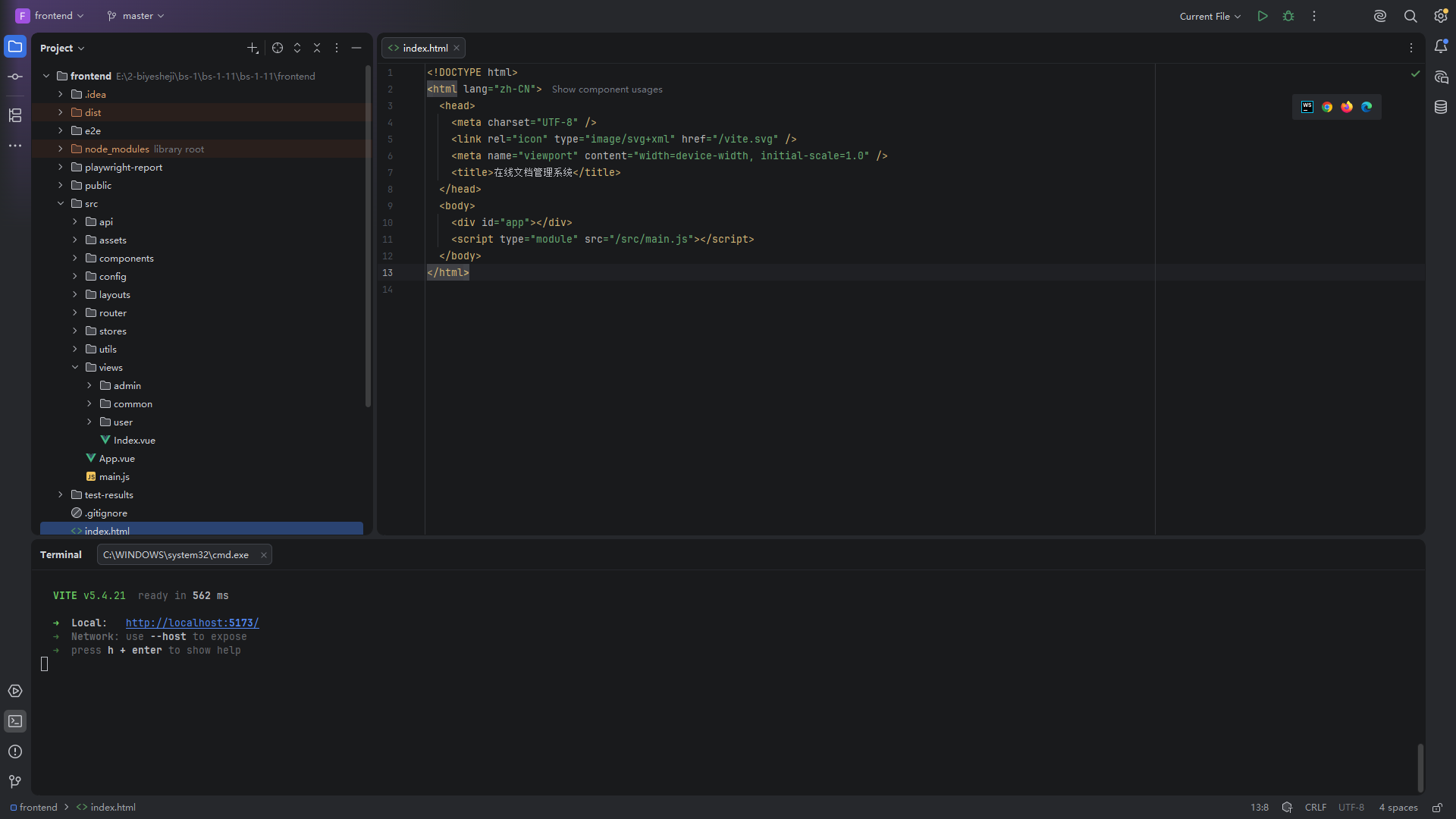Open the Notifications bell

[x=1441, y=47]
